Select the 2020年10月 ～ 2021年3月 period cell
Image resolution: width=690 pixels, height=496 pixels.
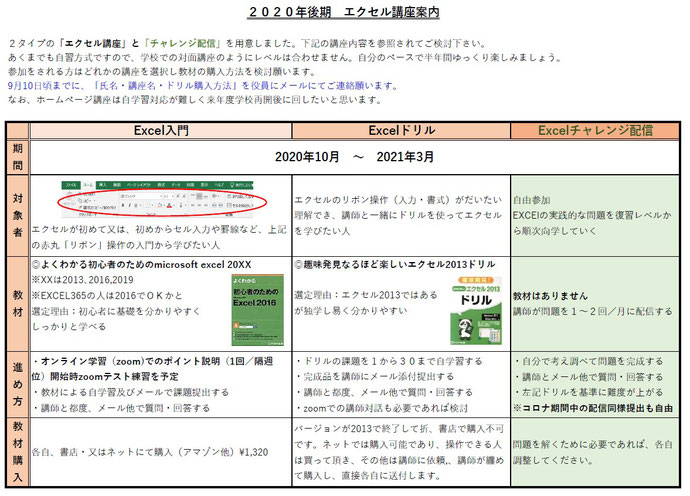pyautogui.click(x=354, y=157)
